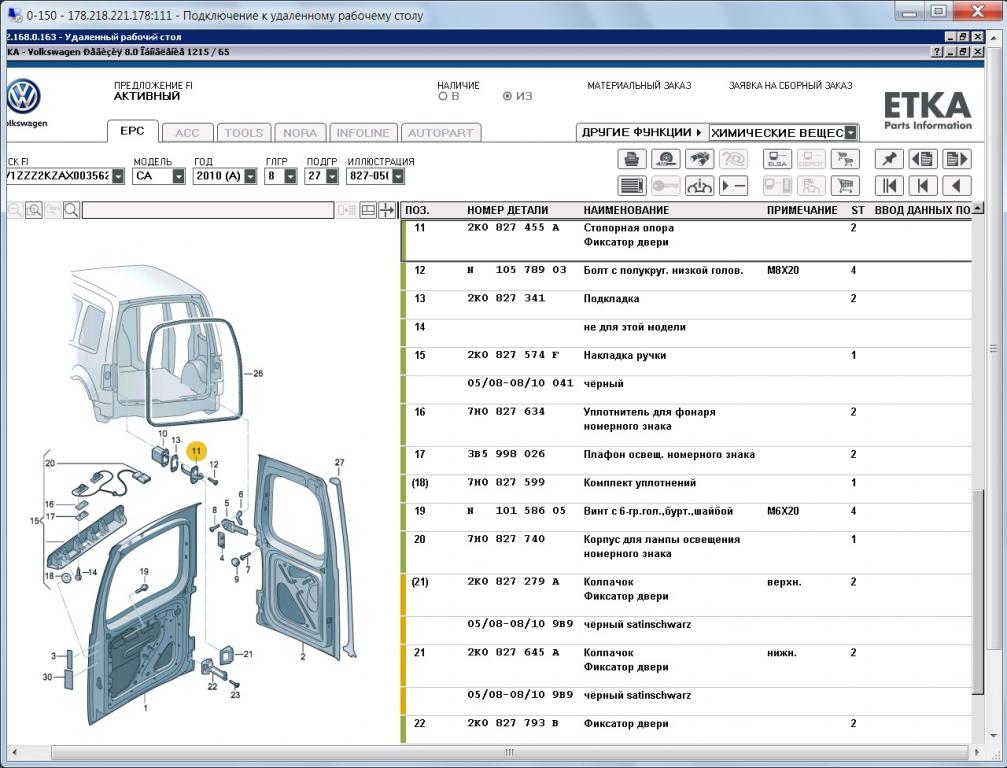Select row 22 'Фиксатор двери' part 2K0 827 793 B
Viewport: 1007px width, 768px height.
click(x=686, y=729)
